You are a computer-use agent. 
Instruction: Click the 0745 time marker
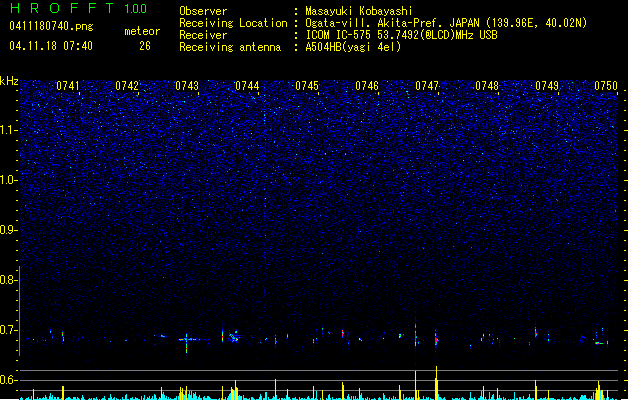click(307, 86)
